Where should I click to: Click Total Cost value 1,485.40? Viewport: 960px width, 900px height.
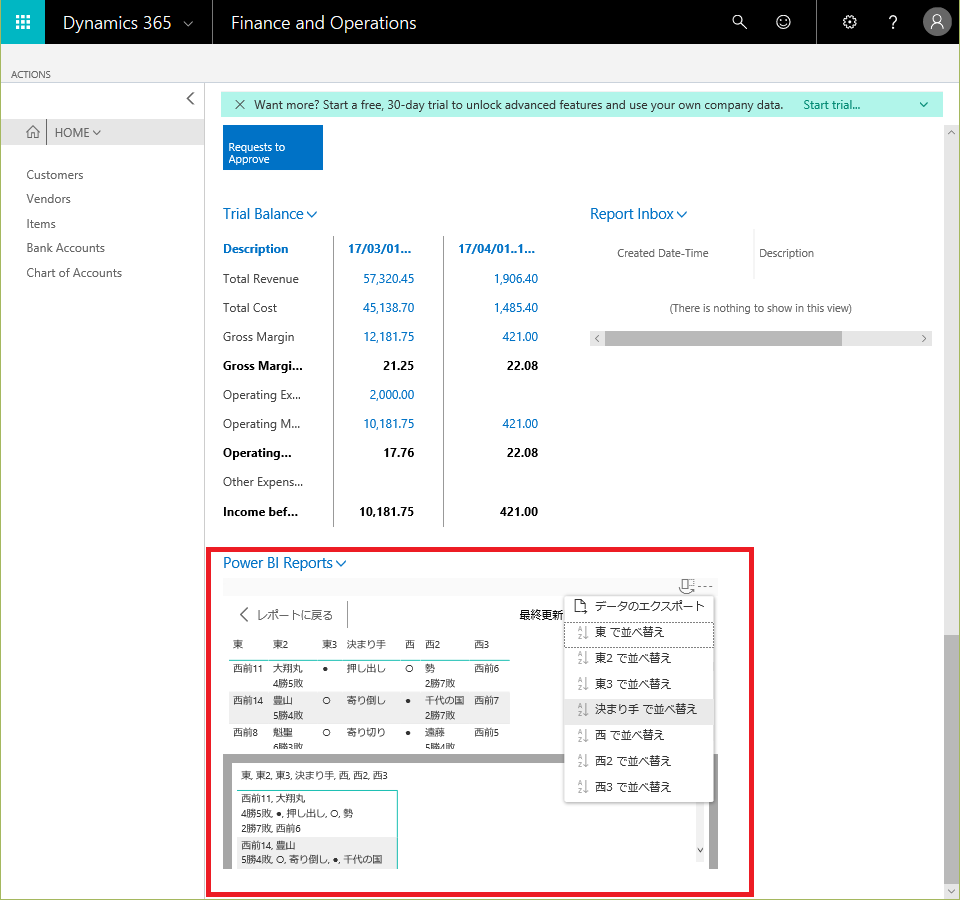516,307
